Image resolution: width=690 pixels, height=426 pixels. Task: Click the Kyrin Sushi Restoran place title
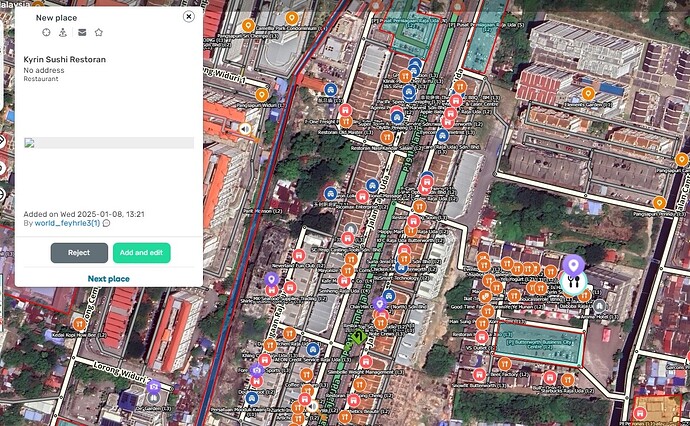[65, 60]
